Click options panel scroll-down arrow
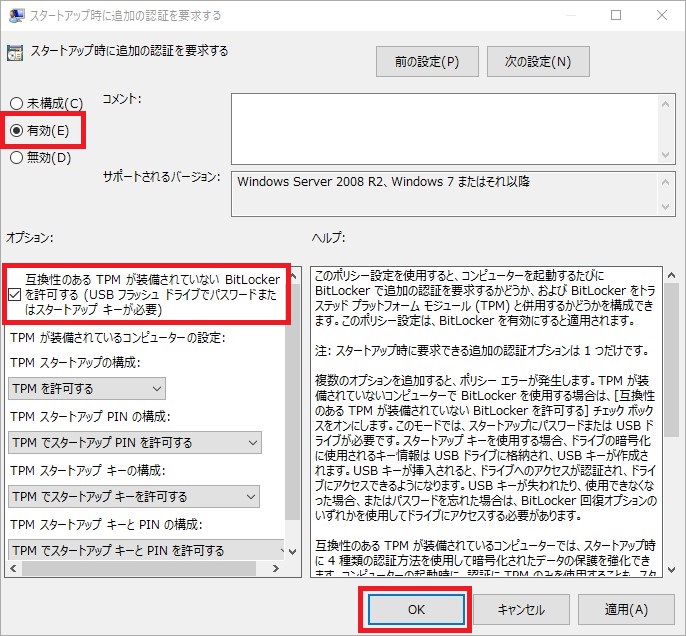The width and height of the screenshot is (686, 636). [293, 552]
